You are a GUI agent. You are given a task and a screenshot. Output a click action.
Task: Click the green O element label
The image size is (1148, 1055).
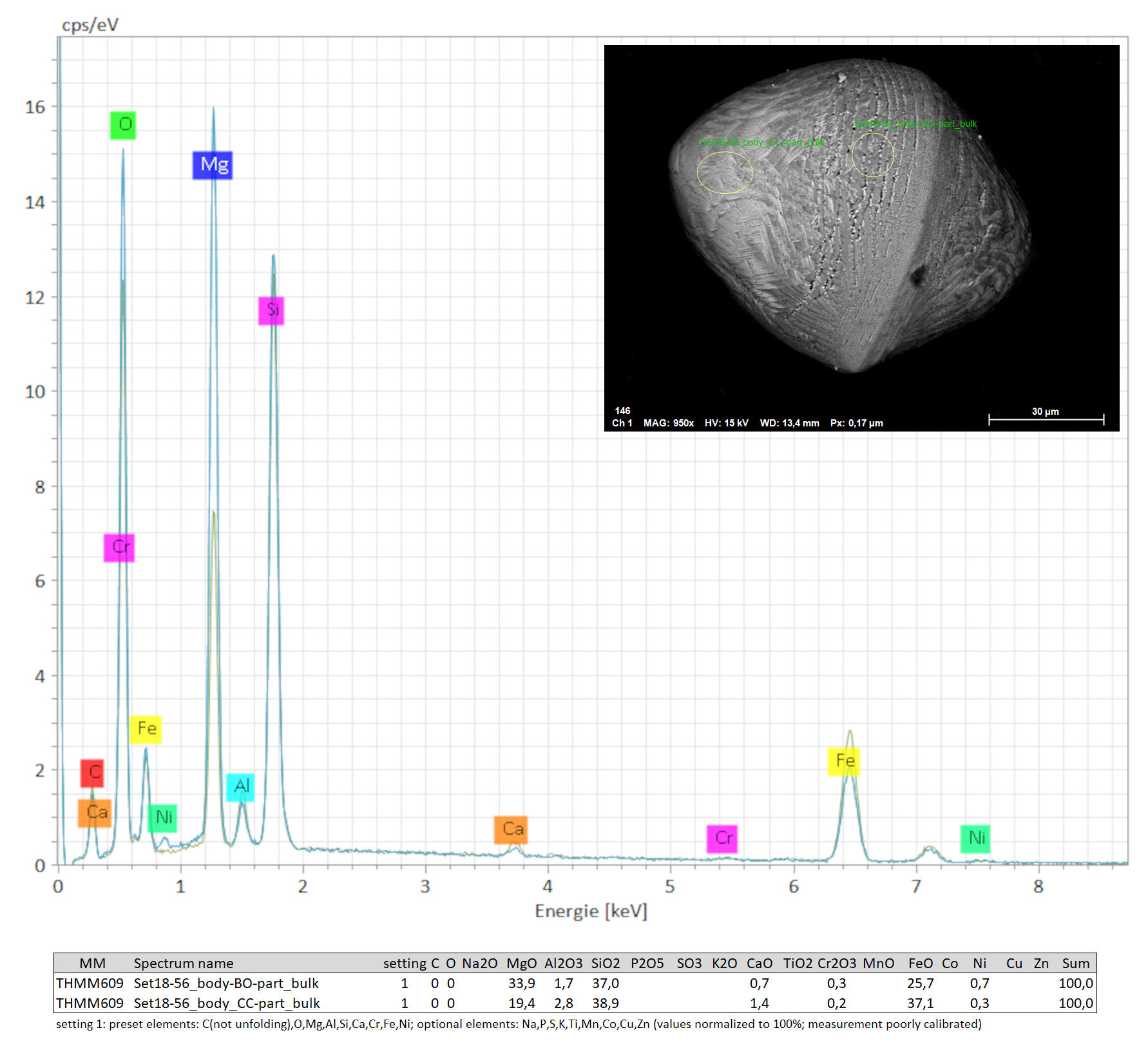pyautogui.click(x=123, y=125)
